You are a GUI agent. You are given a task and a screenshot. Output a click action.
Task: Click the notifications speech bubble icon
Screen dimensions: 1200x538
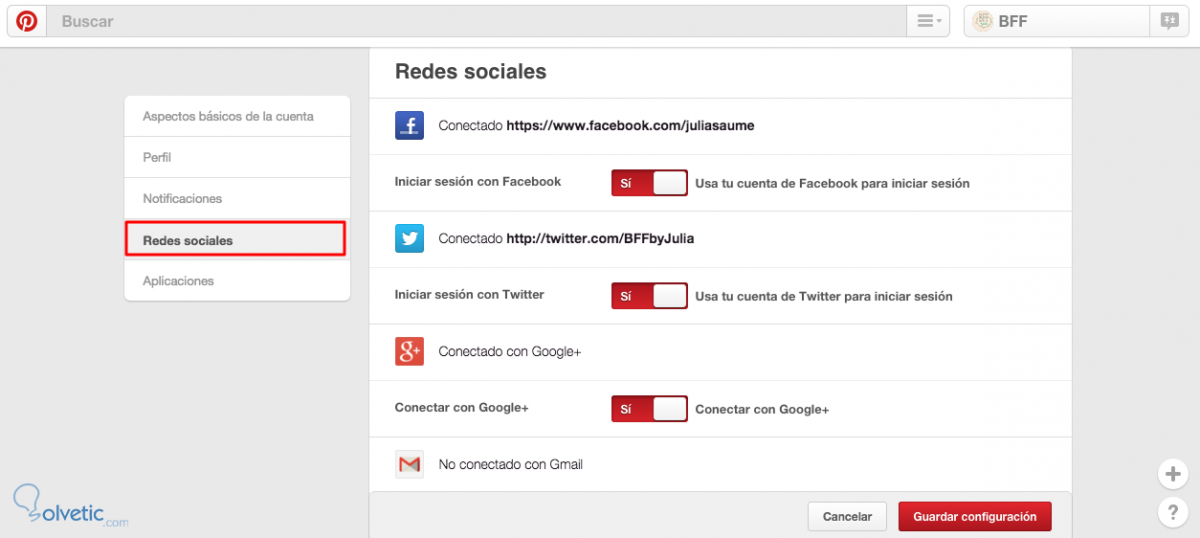pyautogui.click(x=1168, y=21)
